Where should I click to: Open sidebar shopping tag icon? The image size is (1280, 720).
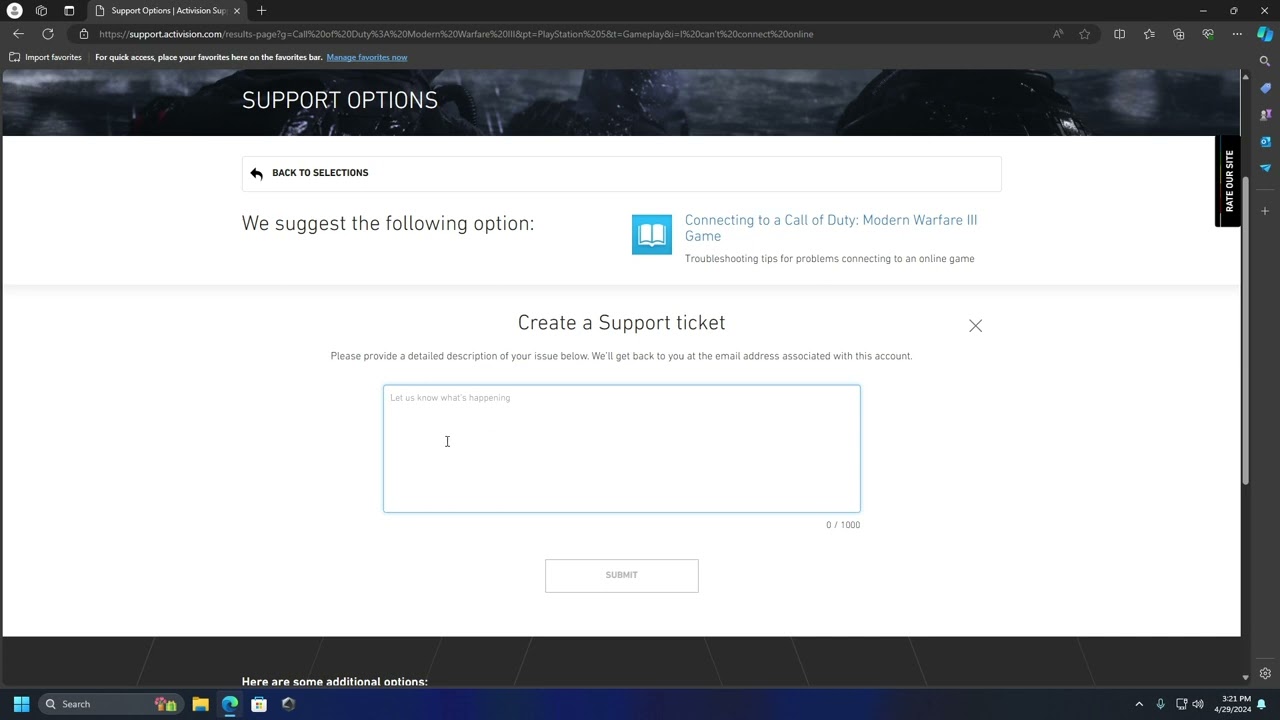pyautogui.click(x=1265, y=88)
